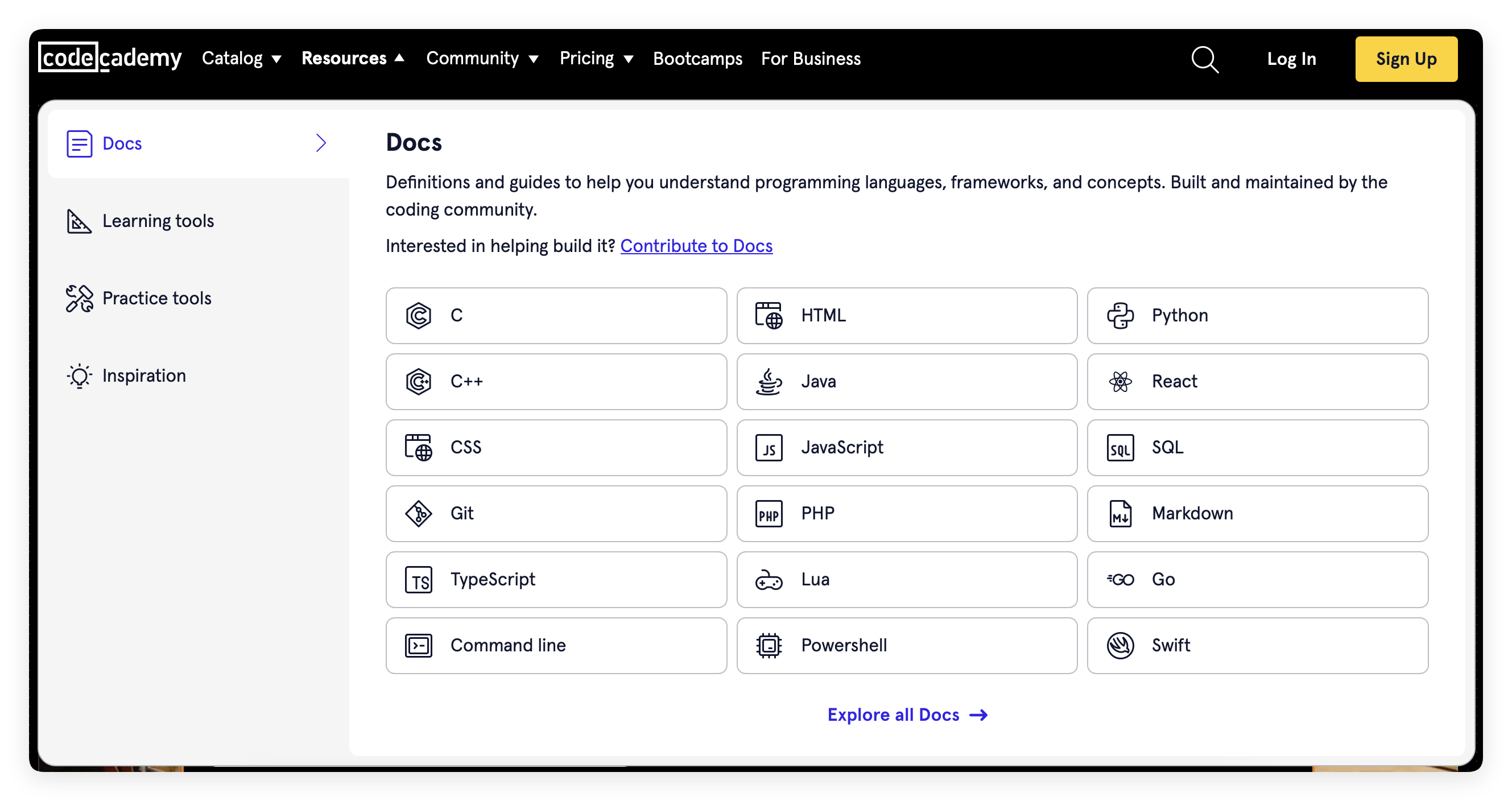Open Practice tools sidebar section

[156, 298]
